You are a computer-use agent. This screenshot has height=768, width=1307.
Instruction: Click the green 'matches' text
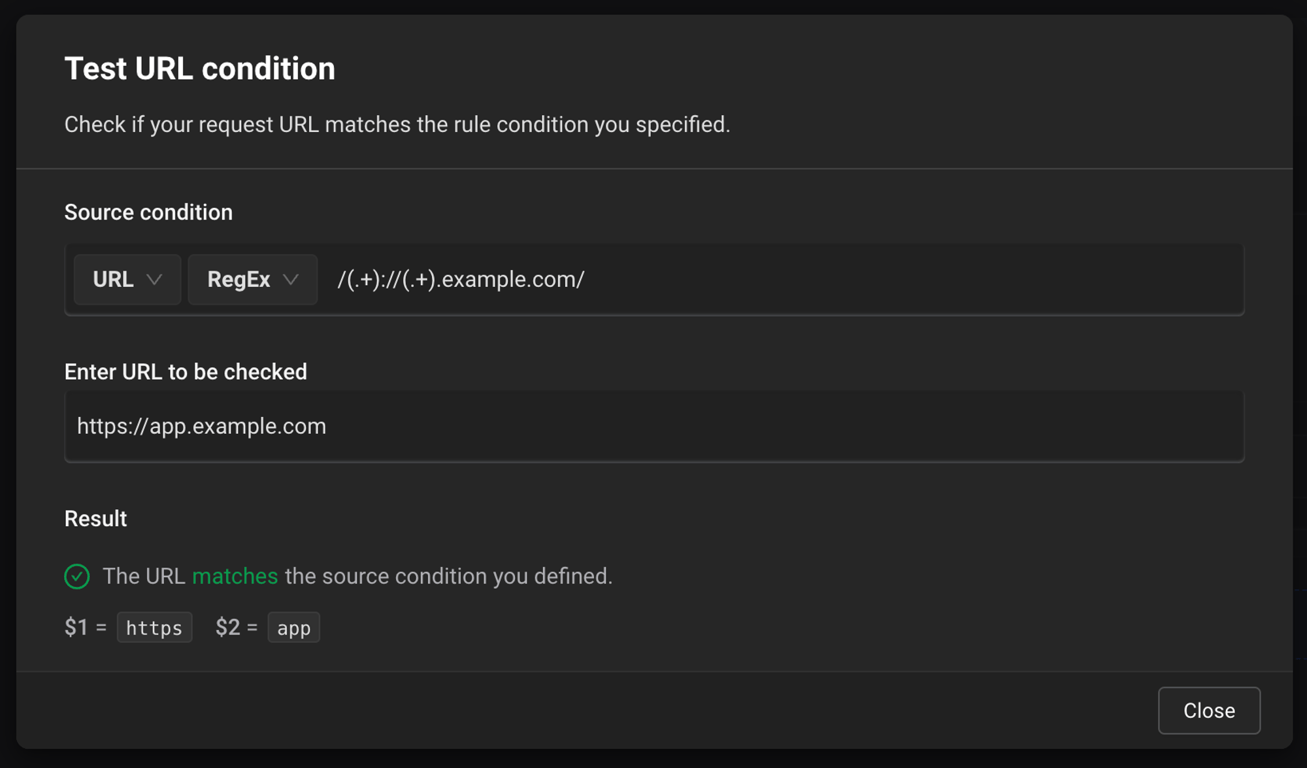(x=235, y=576)
